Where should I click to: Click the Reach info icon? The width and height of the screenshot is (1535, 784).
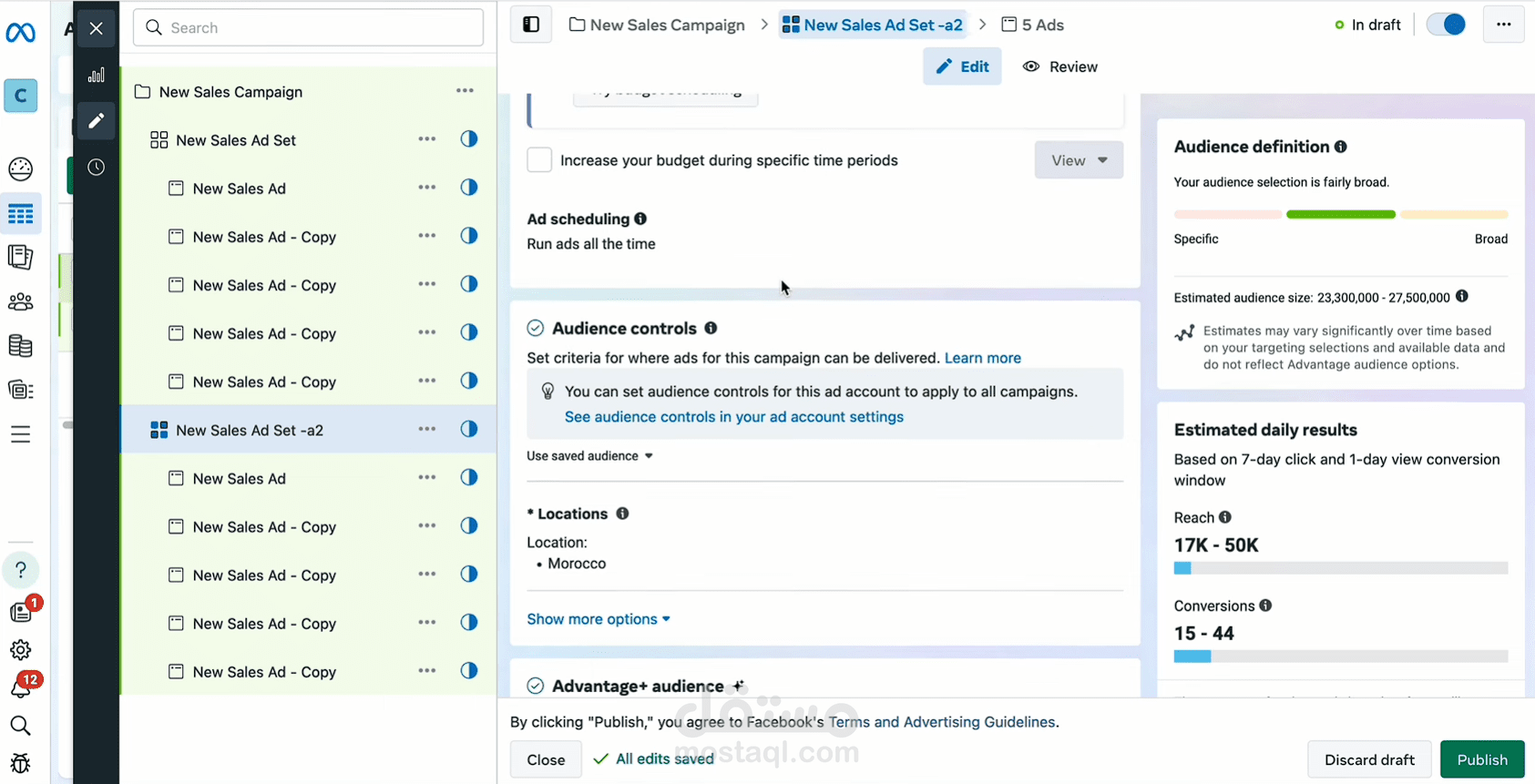coord(1225,517)
